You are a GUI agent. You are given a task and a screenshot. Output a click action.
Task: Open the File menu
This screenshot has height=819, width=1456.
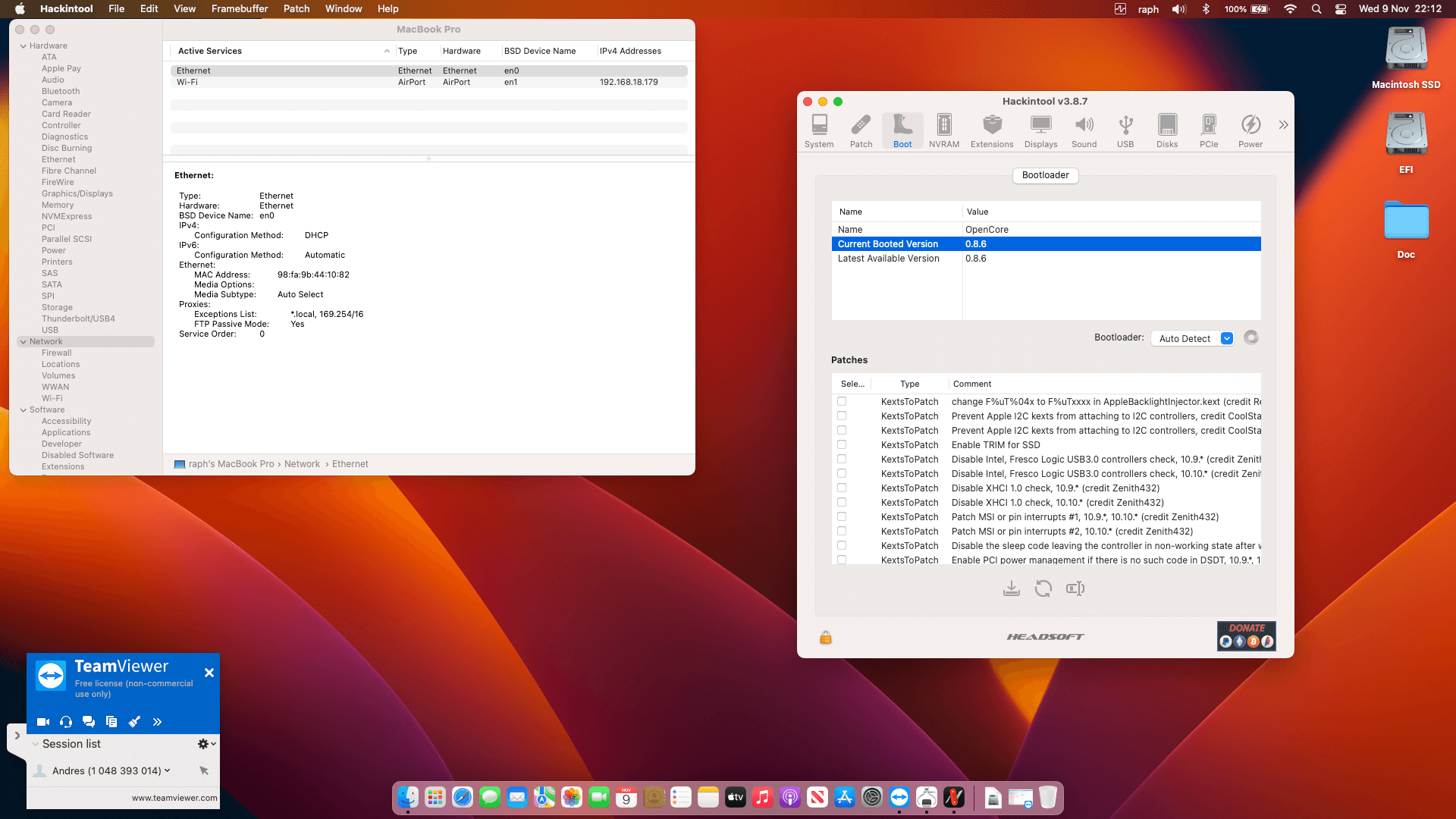tap(117, 9)
